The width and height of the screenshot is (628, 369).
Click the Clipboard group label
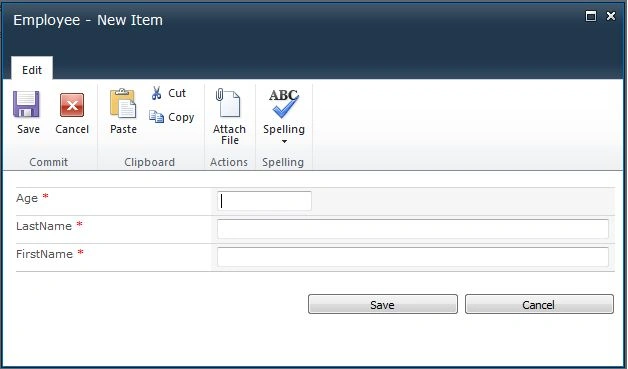(149, 162)
